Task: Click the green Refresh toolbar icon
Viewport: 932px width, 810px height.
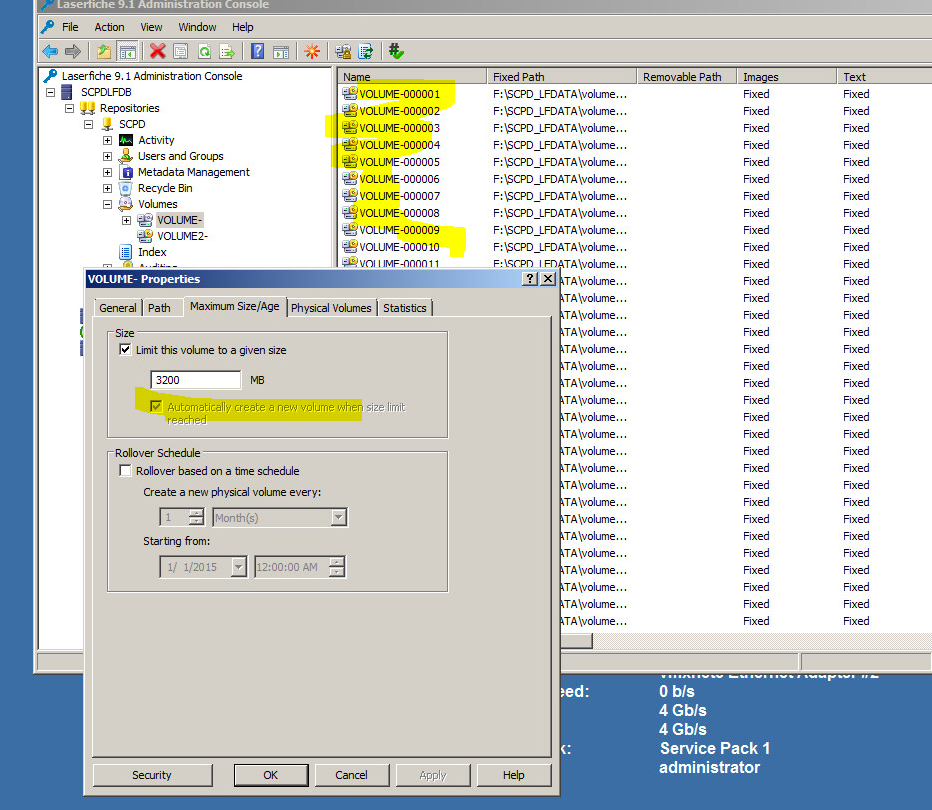Action: pyautogui.click(x=204, y=52)
